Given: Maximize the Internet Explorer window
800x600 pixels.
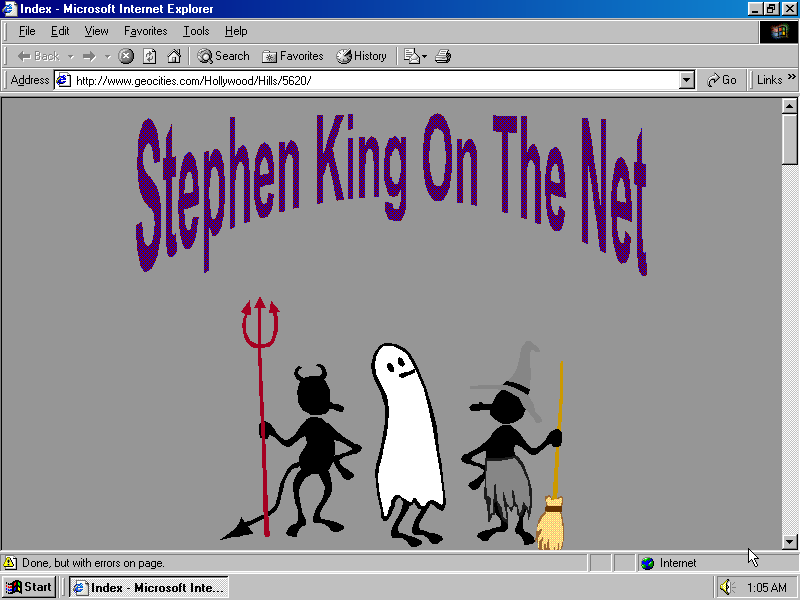Looking at the screenshot, I should (x=771, y=9).
